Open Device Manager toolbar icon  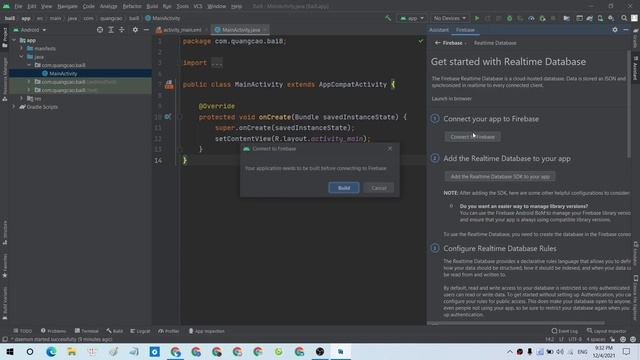point(600,18)
